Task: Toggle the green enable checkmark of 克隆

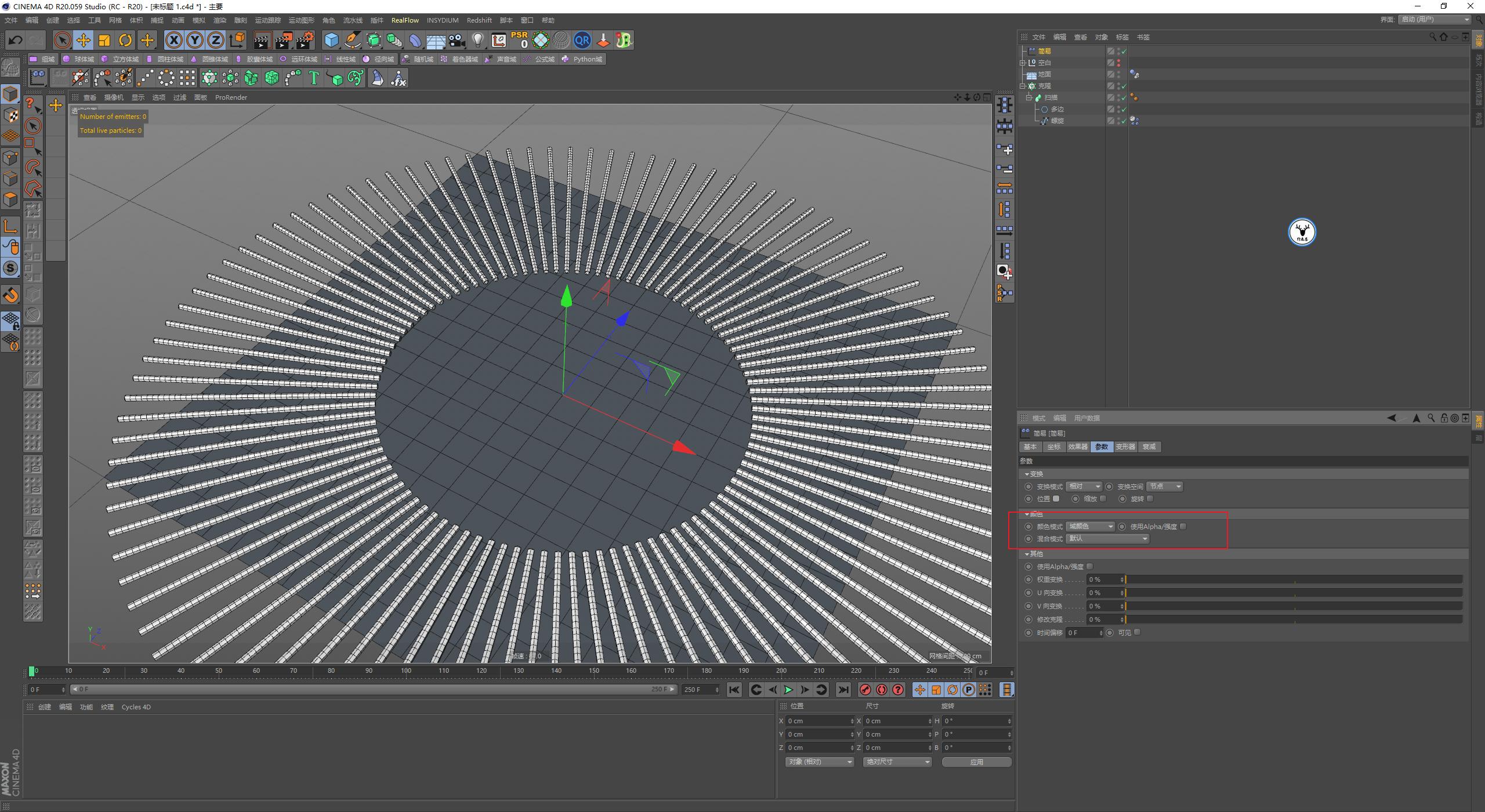Action: (x=1124, y=86)
